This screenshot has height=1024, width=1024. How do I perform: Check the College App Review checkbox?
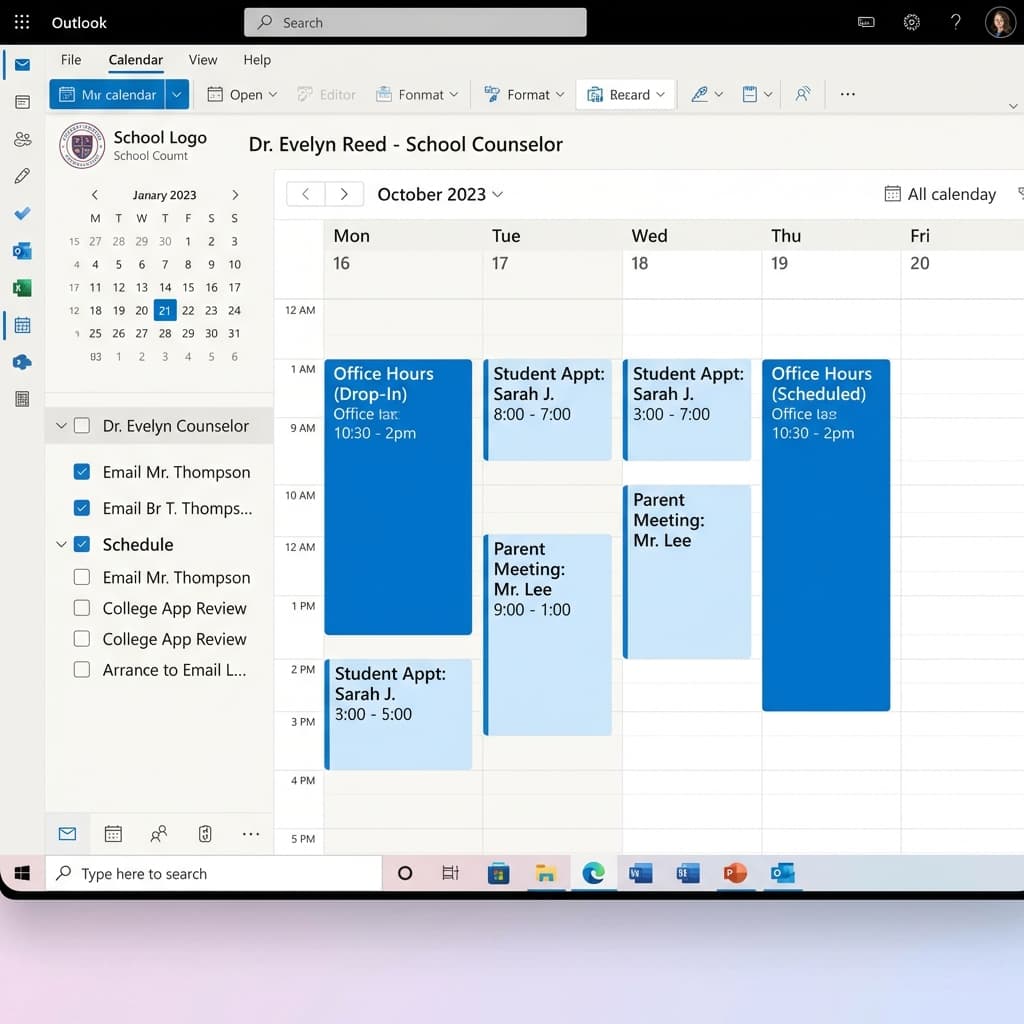pyautogui.click(x=82, y=608)
